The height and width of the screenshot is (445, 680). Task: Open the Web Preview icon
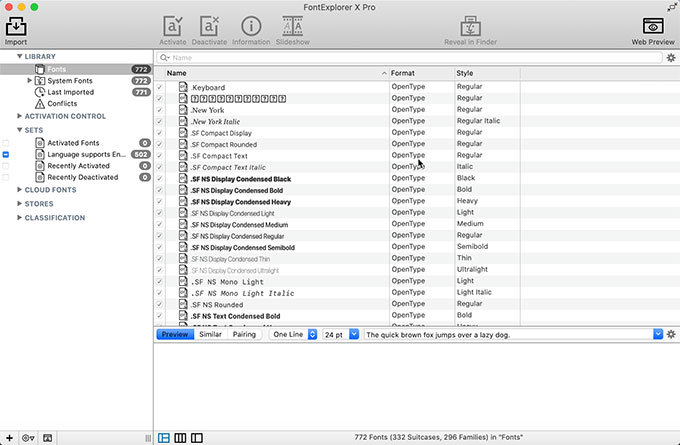click(653, 26)
